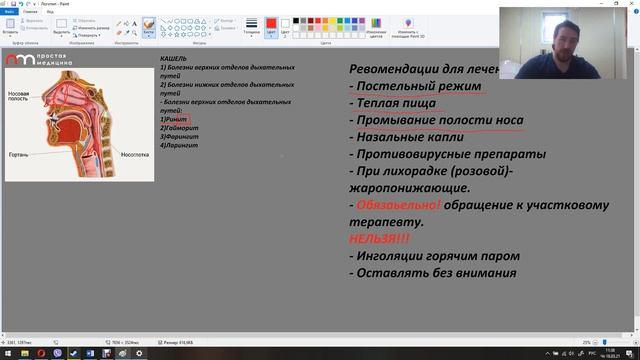Image resolution: width=640 pixels, height=360 pixels.
Task: Click the input language indicator РУС
Action: (x=592, y=353)
